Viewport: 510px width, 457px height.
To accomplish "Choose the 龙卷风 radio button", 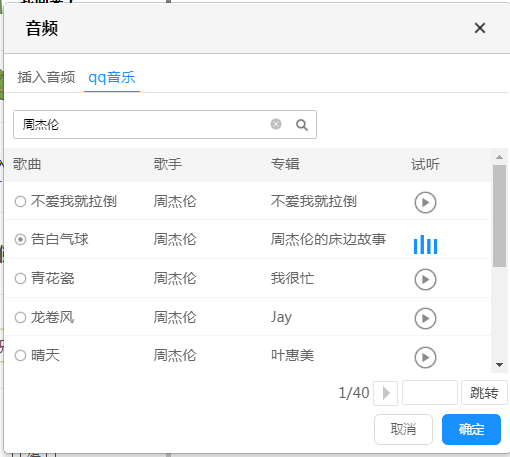I will pyautogui.click(x=20, y=317).
